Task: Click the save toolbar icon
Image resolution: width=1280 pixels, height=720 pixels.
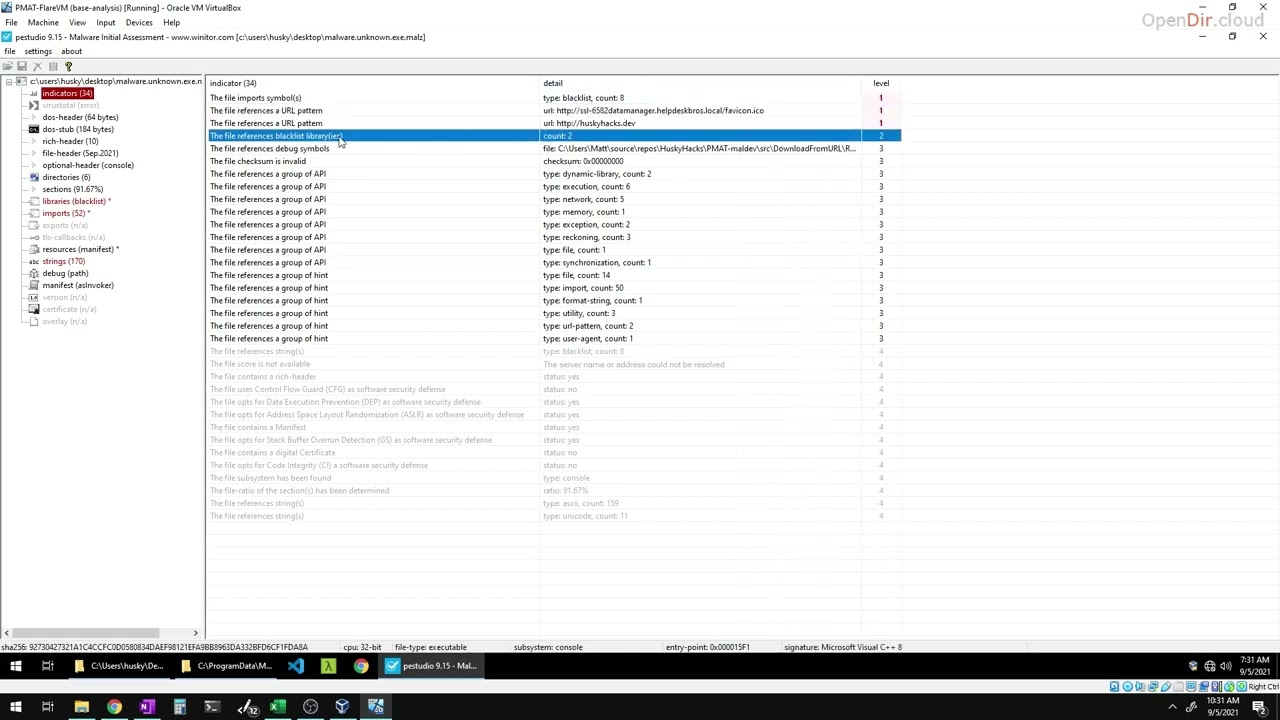Action: [x=22, y=66]
